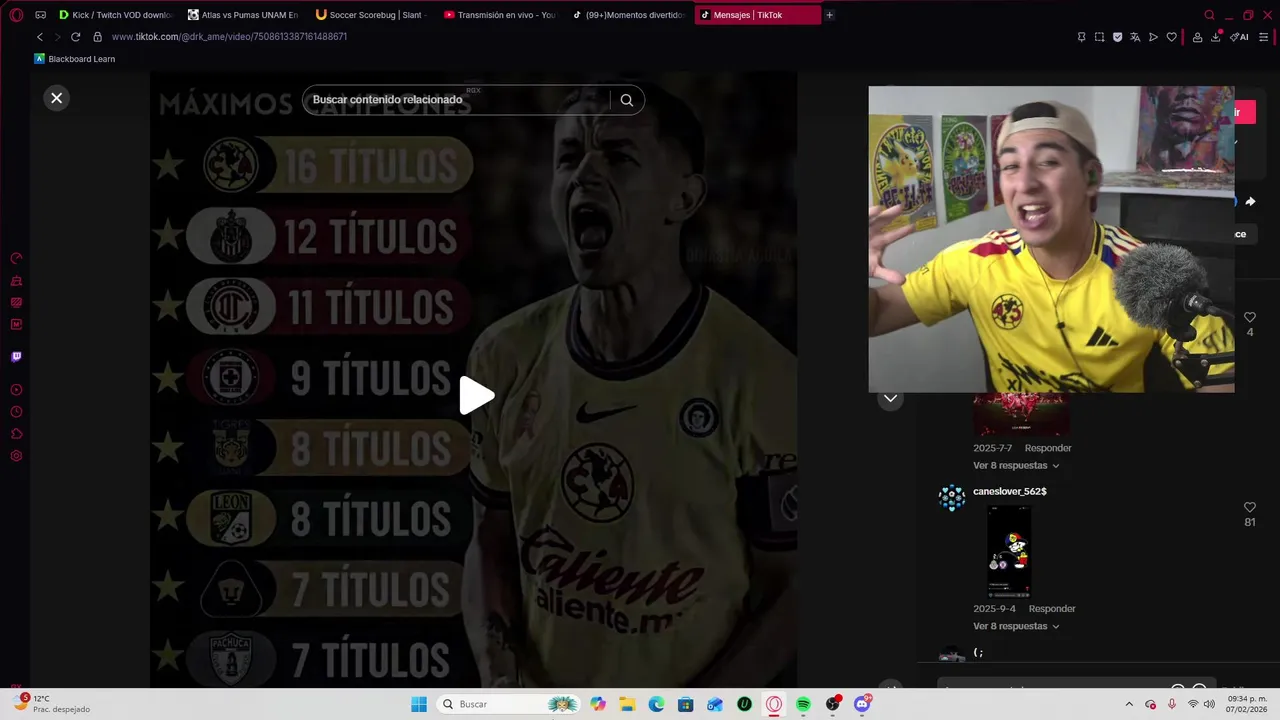Open the browser downloads icon

coord(1216,37)
